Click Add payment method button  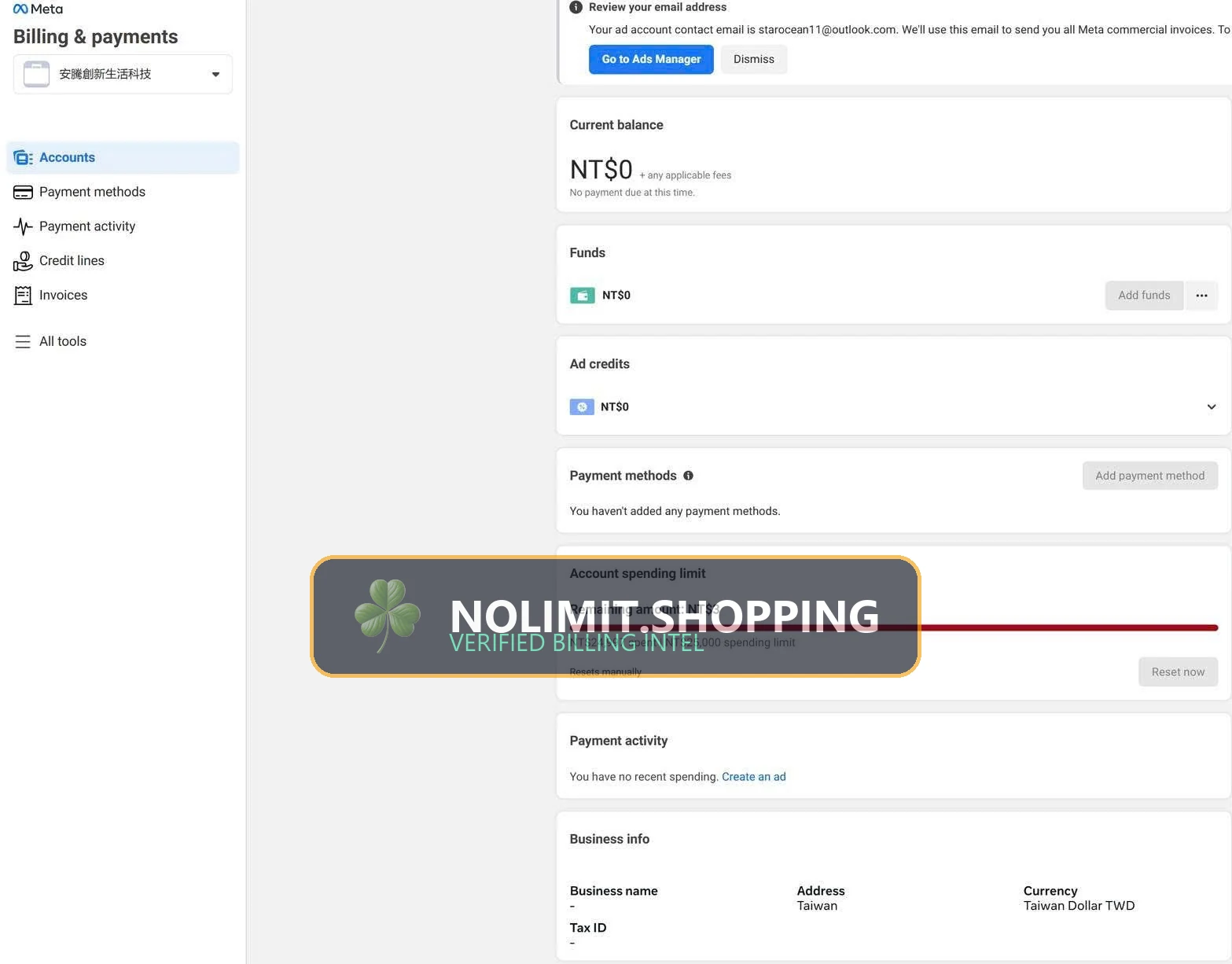[1150, 476]
